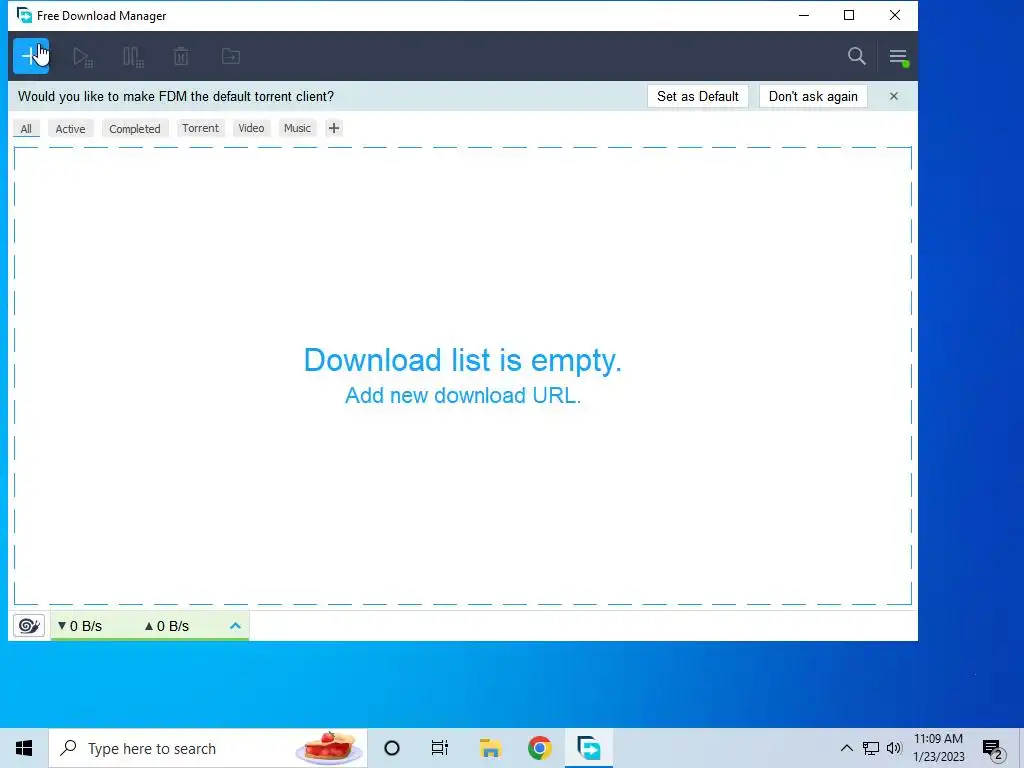Open the Music filter tab
The width and height of the screenshot is (1024, 768).
click(297, 128)
